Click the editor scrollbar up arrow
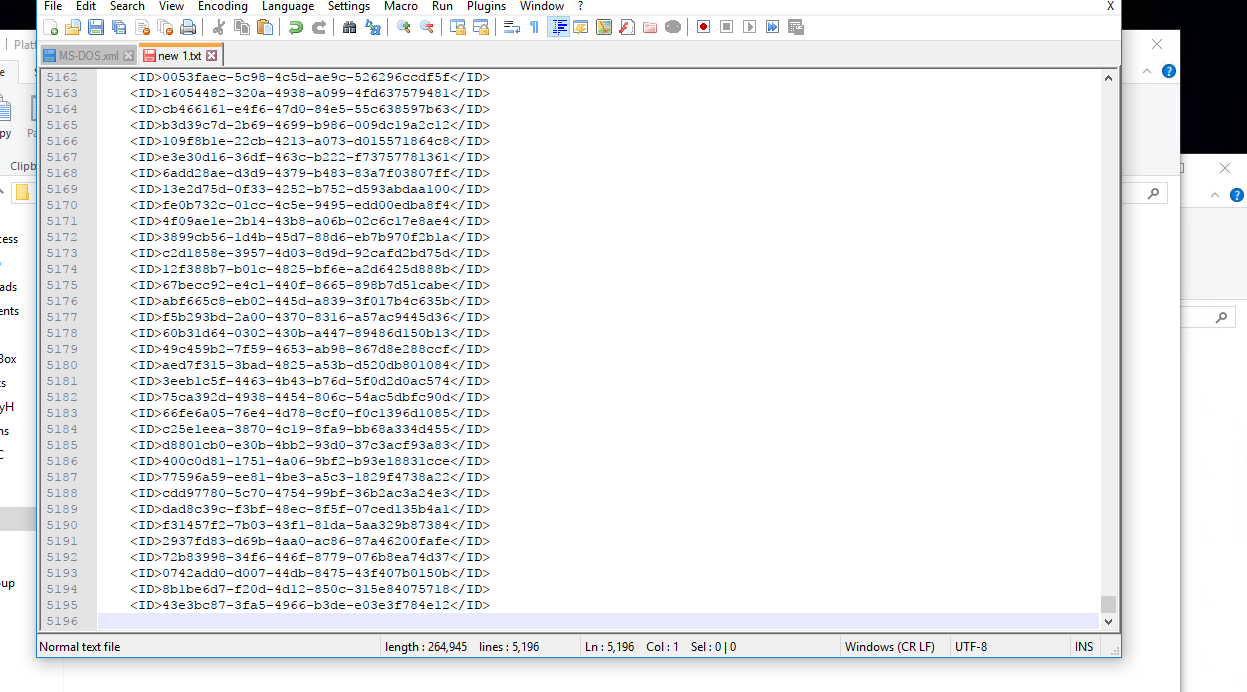 pyautogui.click(x=1108, y=77)
